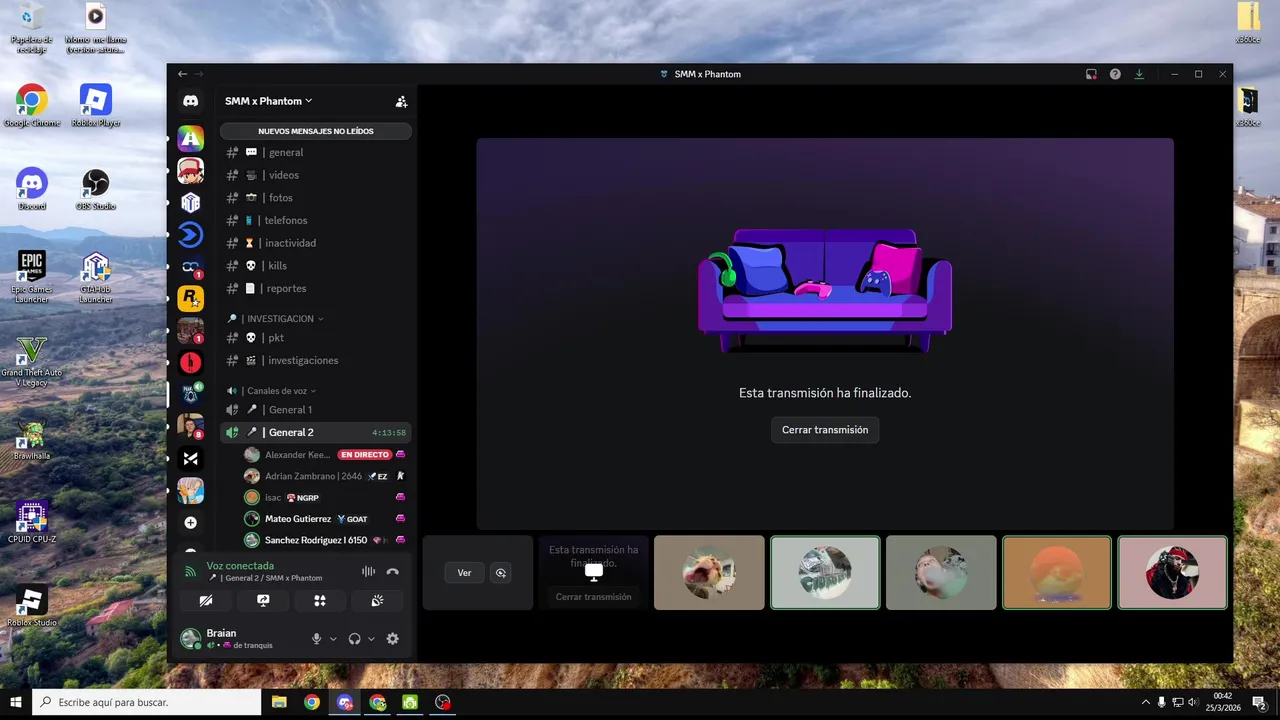Viewport: 1280px width, 720px height.
Task: Toggle the camera on or off
Action: (206, 601)
